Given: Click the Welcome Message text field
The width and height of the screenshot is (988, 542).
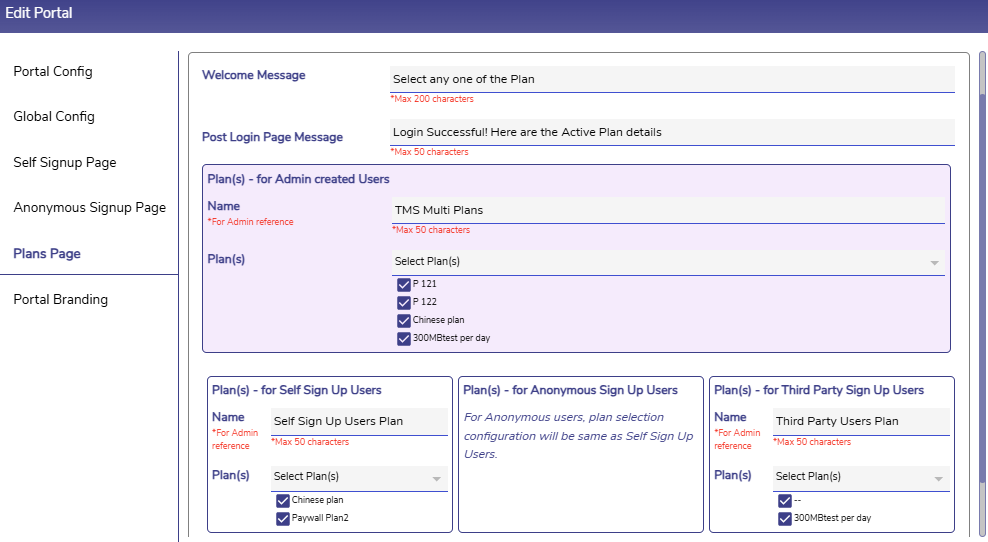Looking at the screenshot, I should (672, 79).
